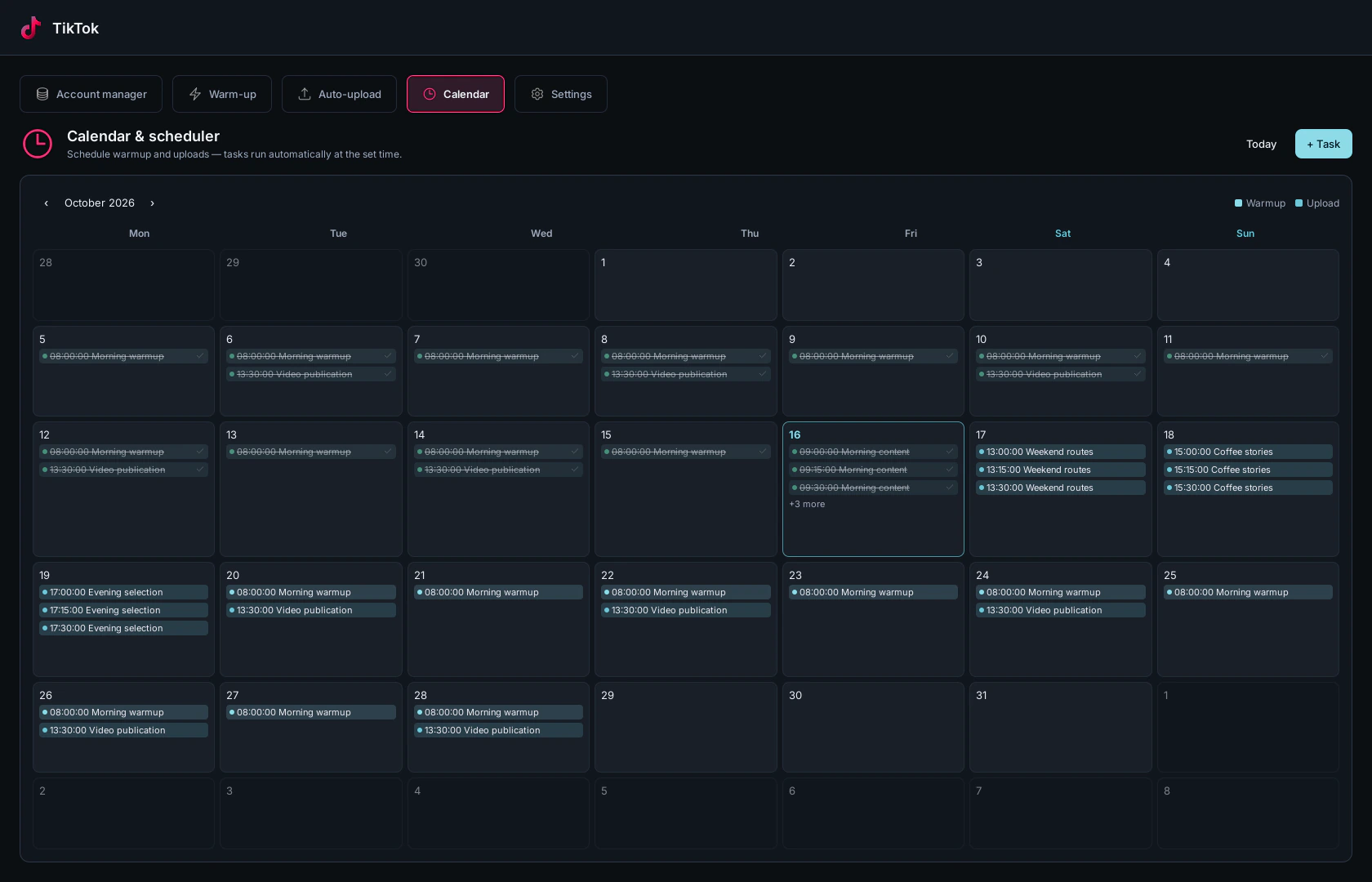Open 09:15:00 Morning content task
Screen dimensions: 1372x882
pos(873,470)
